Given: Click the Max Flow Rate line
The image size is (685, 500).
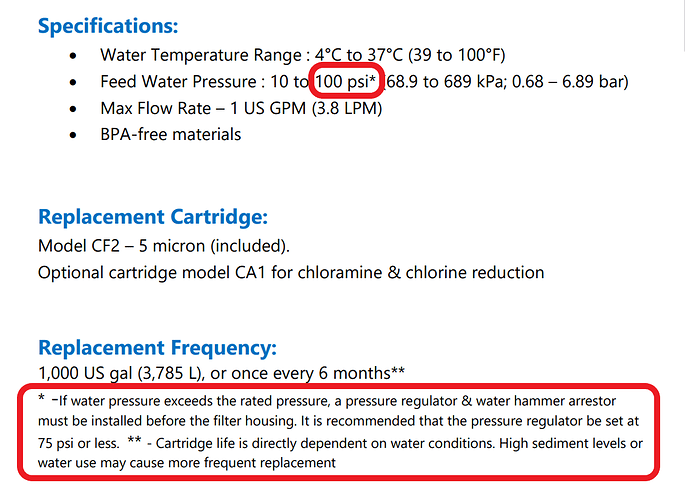Looking at the screenshot, I should click(x=241, y=108).
